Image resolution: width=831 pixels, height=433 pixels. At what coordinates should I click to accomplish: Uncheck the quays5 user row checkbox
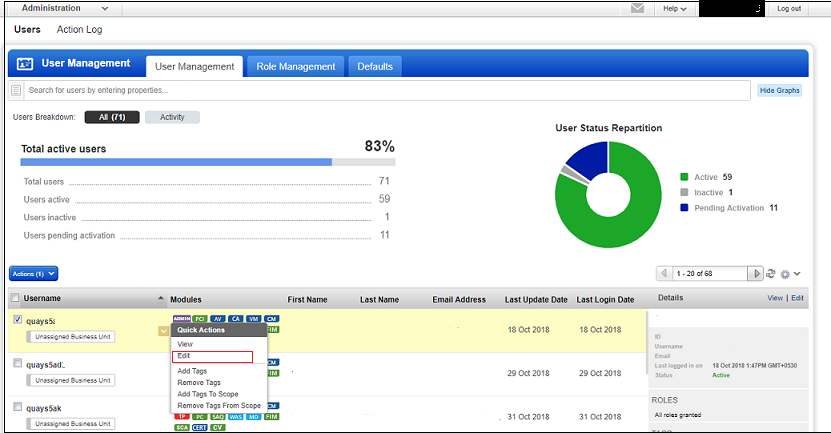(x=17, y=320)
